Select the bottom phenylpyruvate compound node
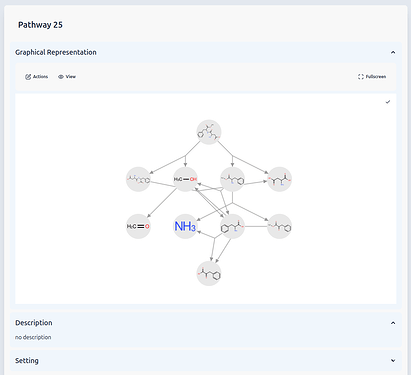Screen dimensions: 411x375 coord(209,273)
